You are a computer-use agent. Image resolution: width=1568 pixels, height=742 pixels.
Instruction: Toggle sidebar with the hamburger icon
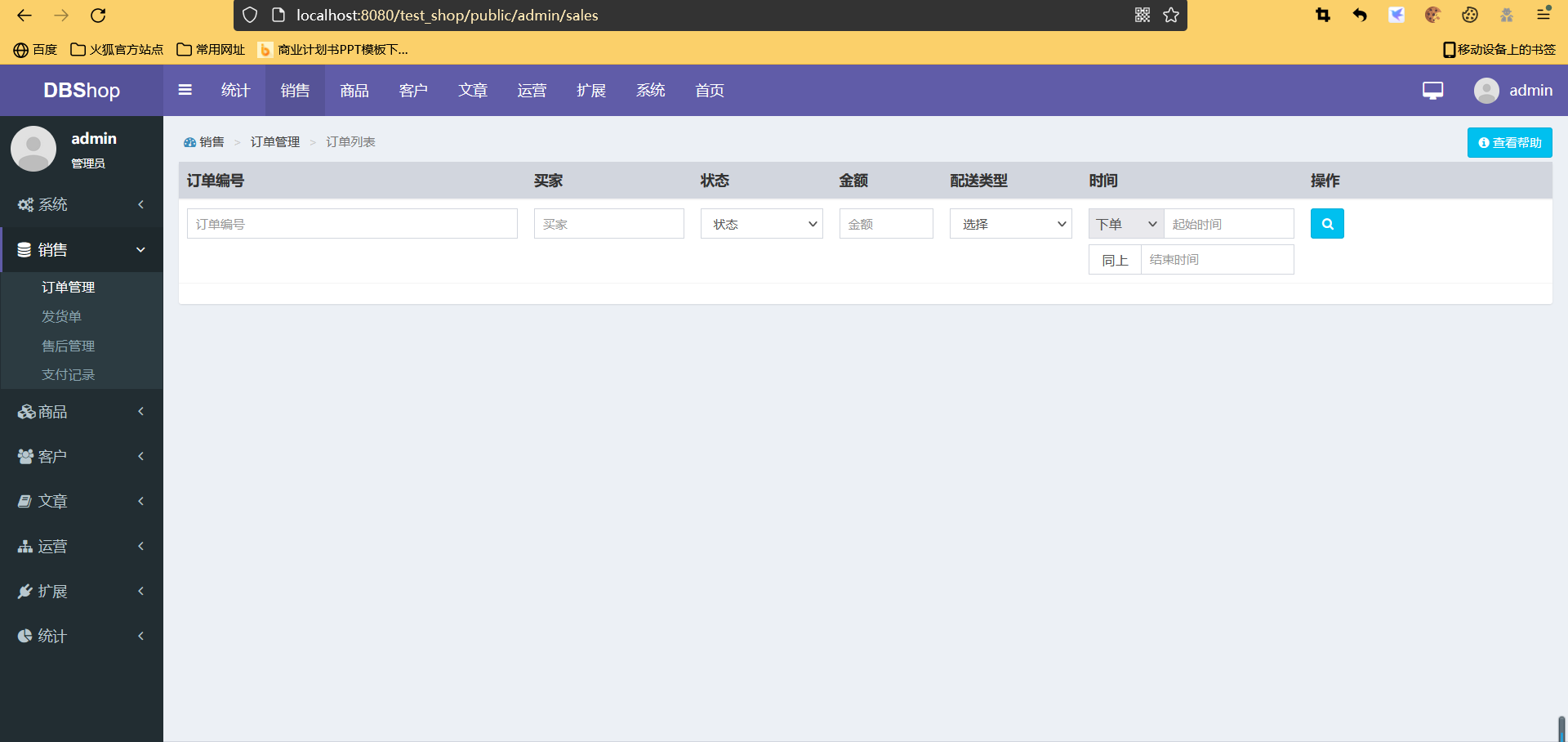(x=185, y=90)
